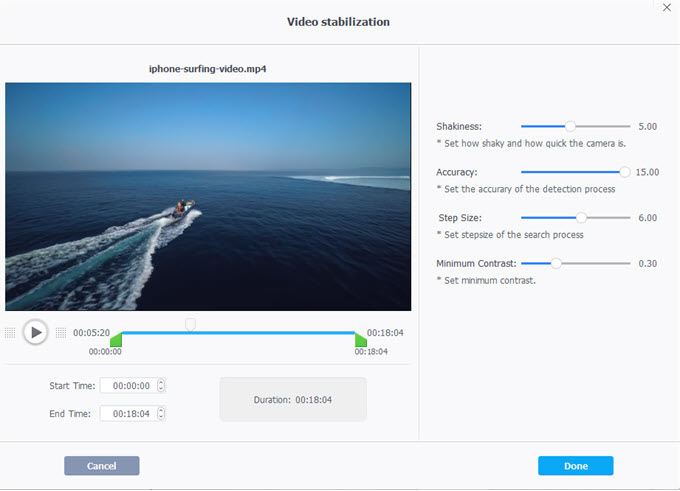The image size is (680, 491).
Task: Click the green end trim marker
Action: pyautogui.click(x=360, y=339)
